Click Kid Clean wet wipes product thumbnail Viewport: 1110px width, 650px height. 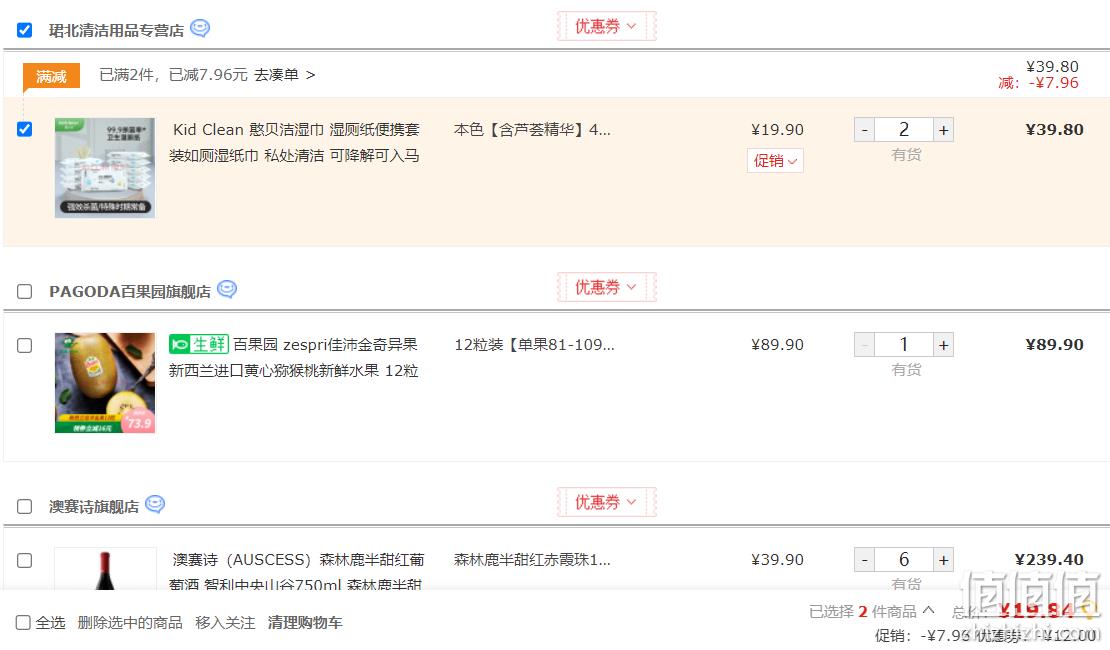pos(105,168)
